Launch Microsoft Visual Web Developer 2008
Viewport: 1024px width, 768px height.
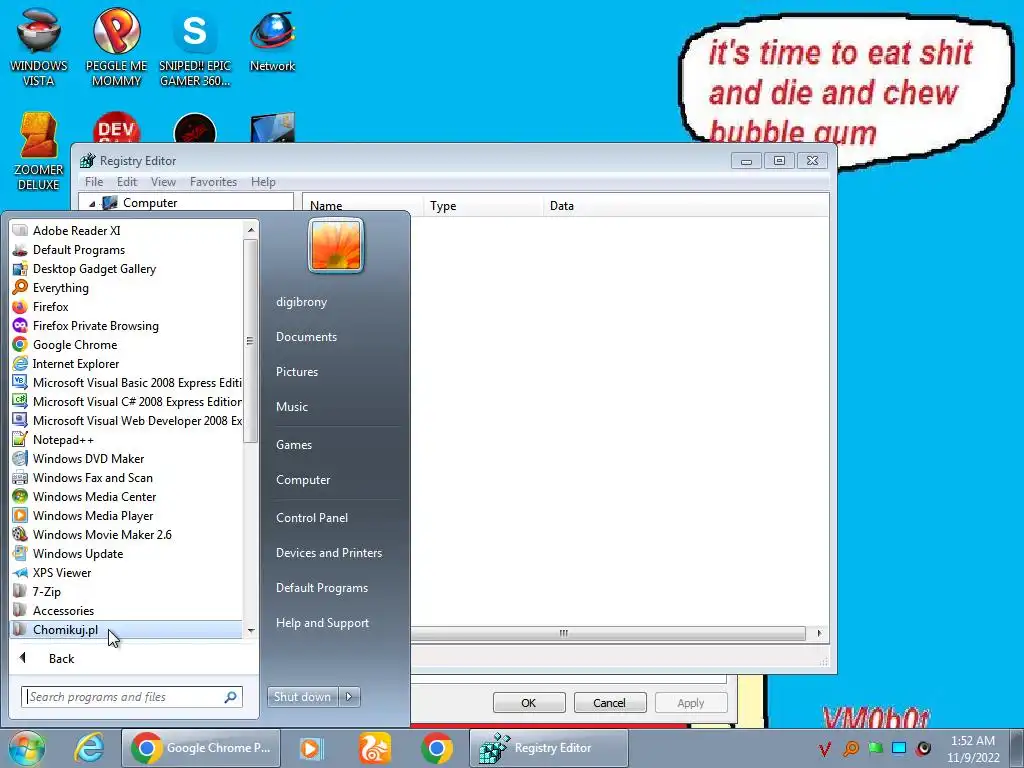[127, 421]
